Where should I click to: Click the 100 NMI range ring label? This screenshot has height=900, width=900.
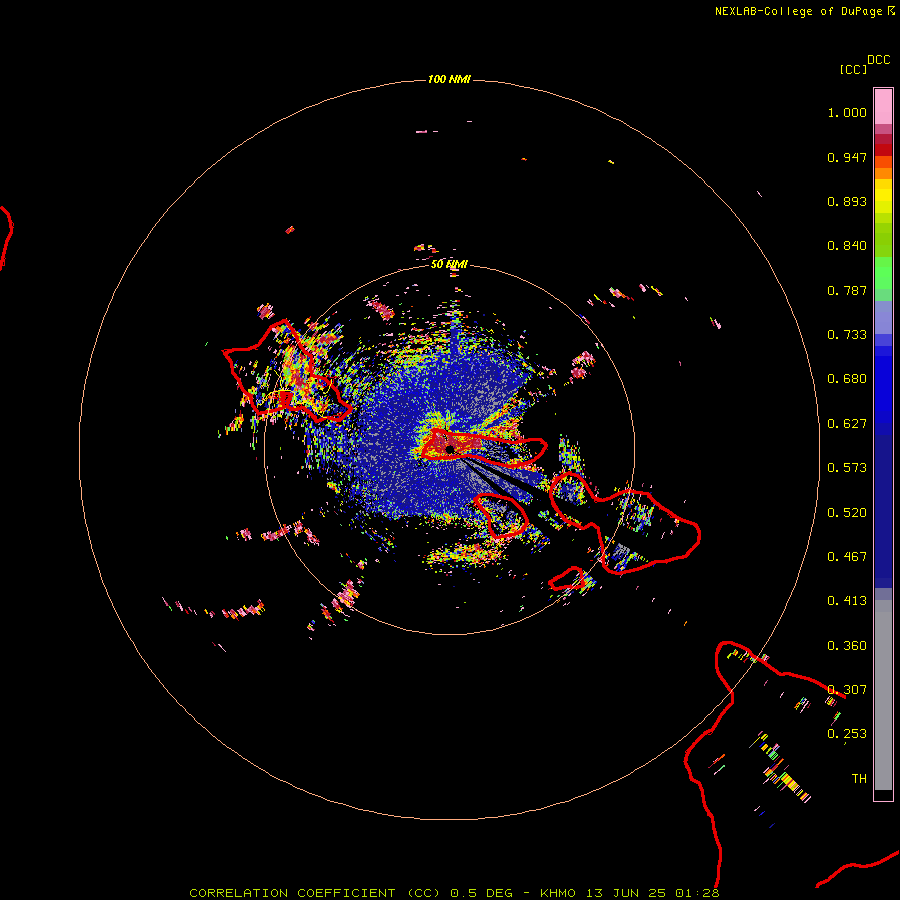(449, 79)
